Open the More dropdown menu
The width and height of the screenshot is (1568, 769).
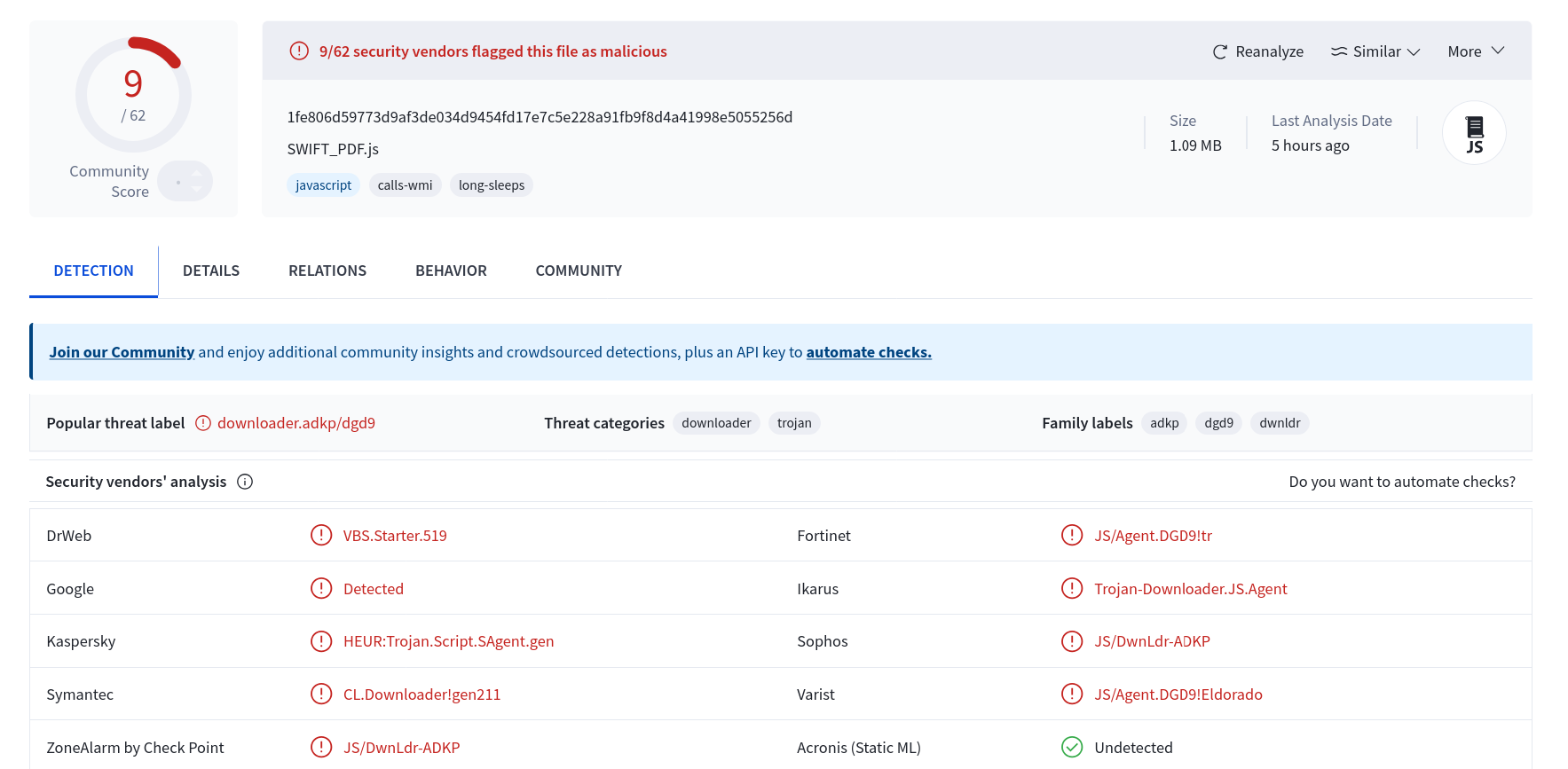tap(1476, 51)
